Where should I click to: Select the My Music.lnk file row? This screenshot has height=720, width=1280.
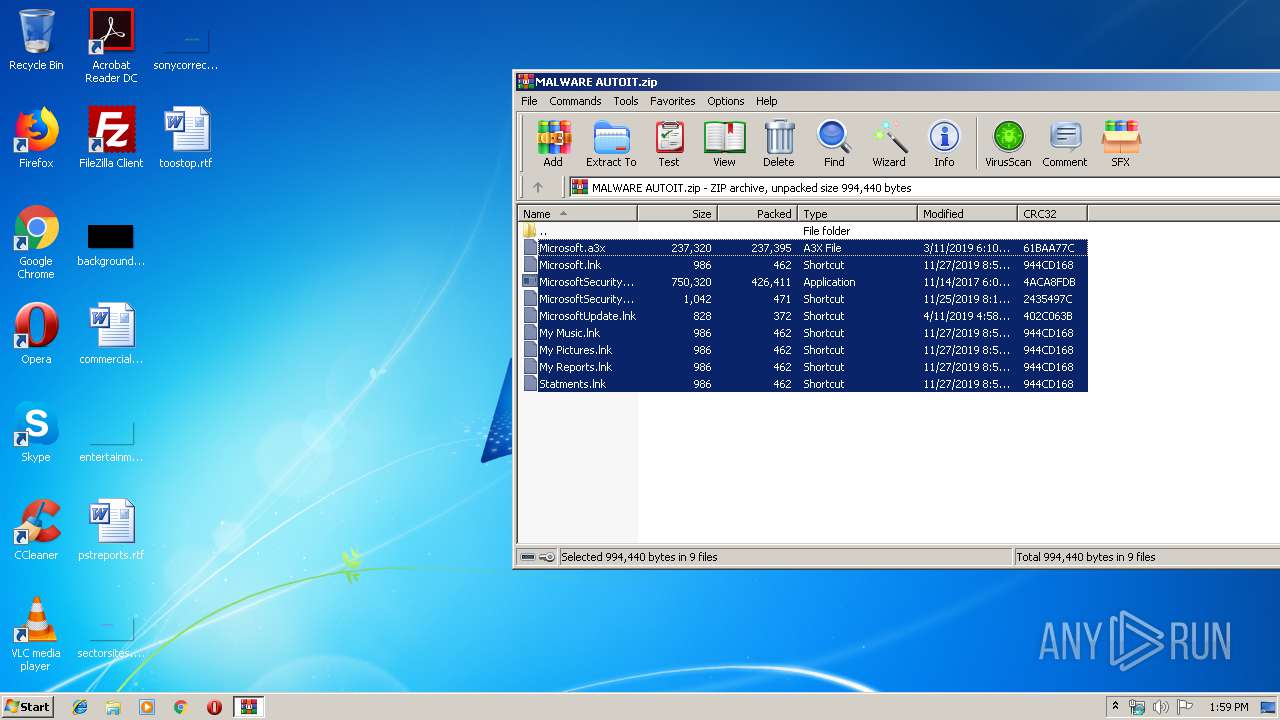803,333
